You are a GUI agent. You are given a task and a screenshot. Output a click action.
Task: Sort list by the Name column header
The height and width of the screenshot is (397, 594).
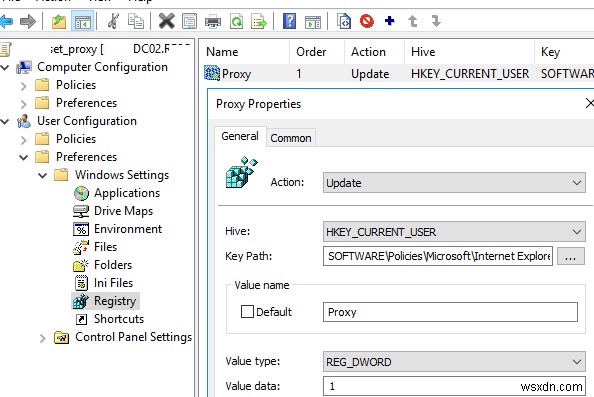coord(245,52)
